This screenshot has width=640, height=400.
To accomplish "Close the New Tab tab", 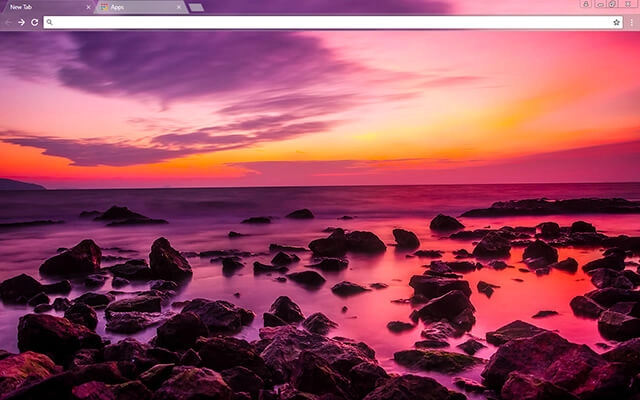I will coord(88,7).
